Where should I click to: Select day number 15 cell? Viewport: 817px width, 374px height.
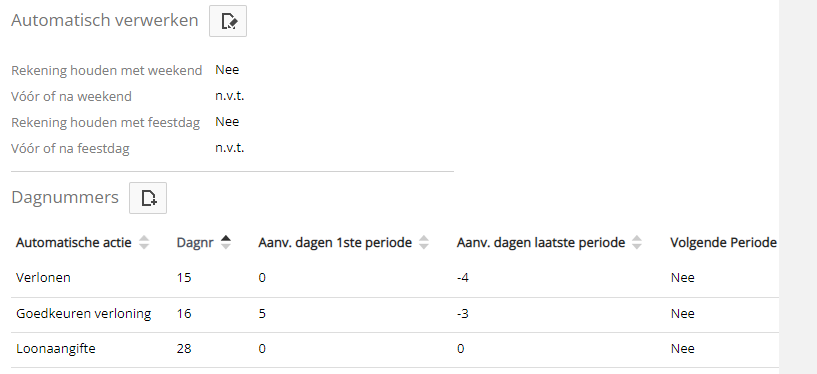[184, 278]
